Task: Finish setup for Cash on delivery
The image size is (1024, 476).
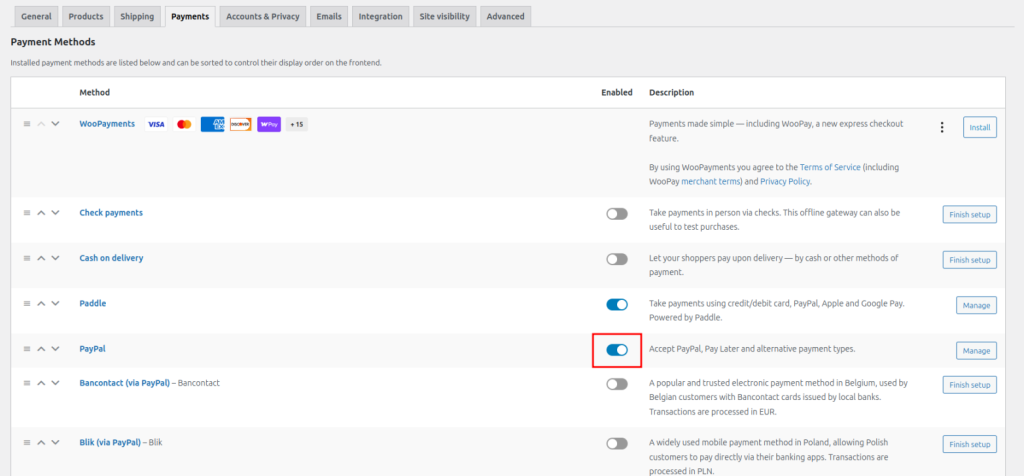Action: [969, 259]
